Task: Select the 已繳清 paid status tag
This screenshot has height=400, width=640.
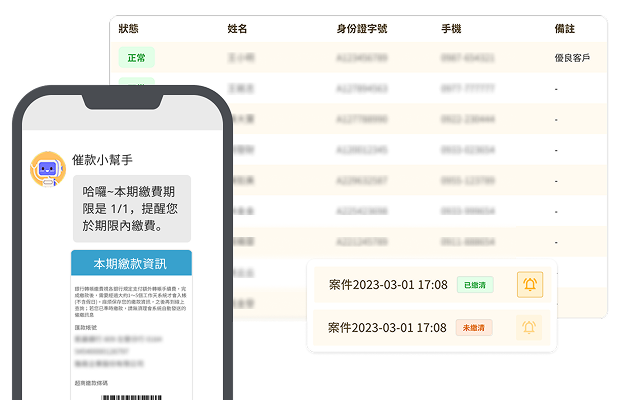Action: [x=475, y=285]
